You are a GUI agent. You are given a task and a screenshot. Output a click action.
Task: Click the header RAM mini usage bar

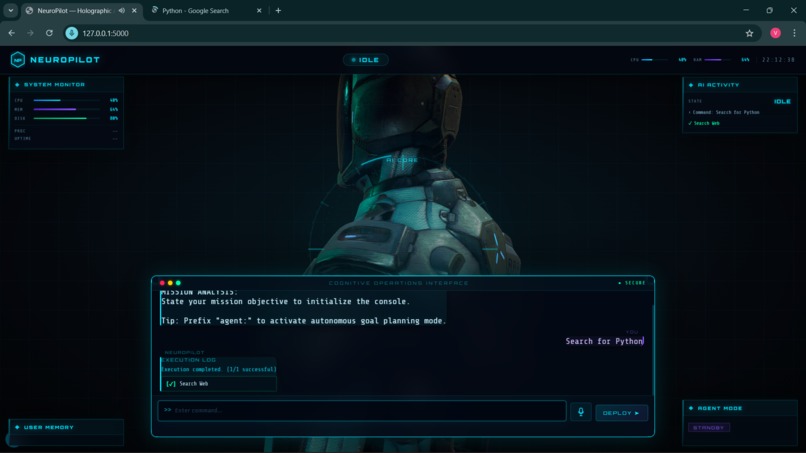[718, 60]
